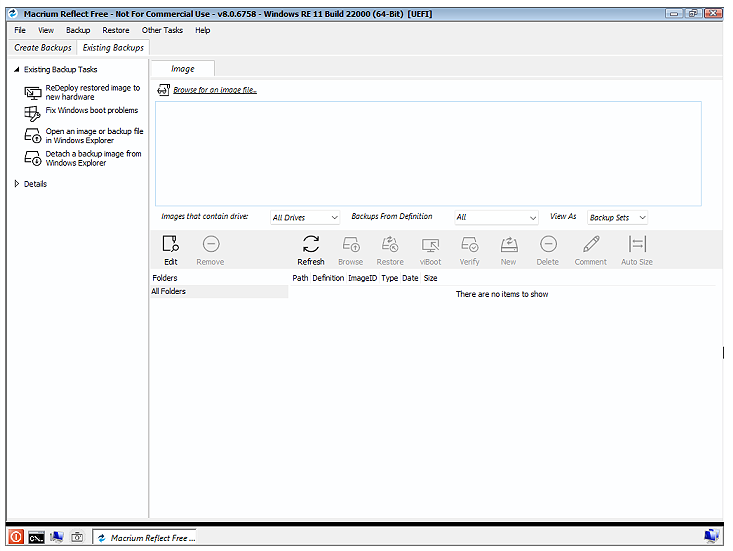Viewport: 733px width, 551px height.
Task: Click the ImageID column header
Action: pos(362,278)
